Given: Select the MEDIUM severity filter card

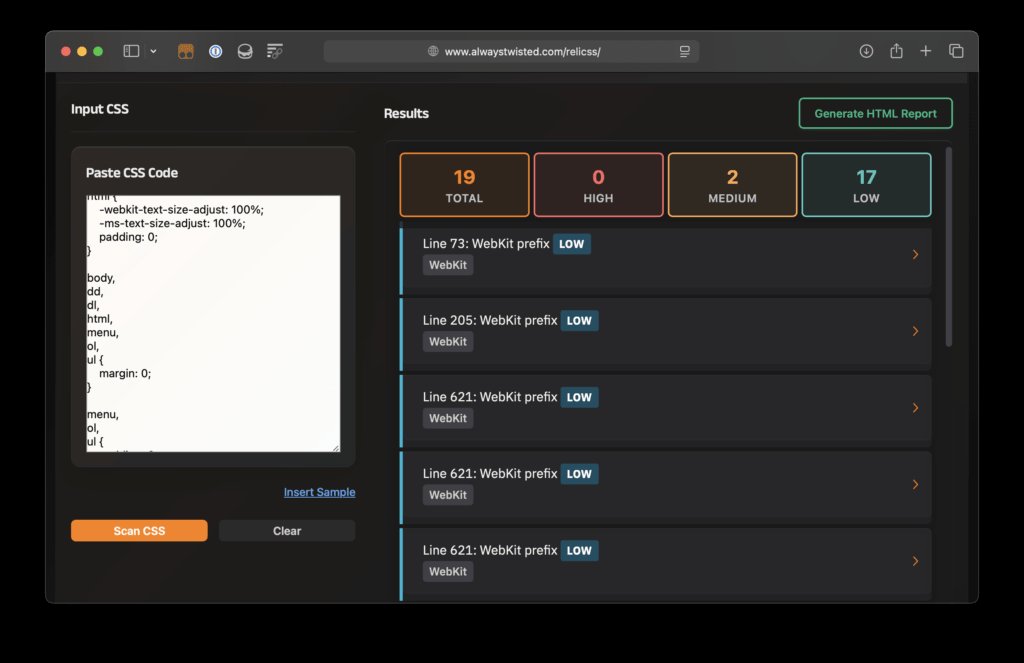Looking at the screenshot, I should pos(732,184).
